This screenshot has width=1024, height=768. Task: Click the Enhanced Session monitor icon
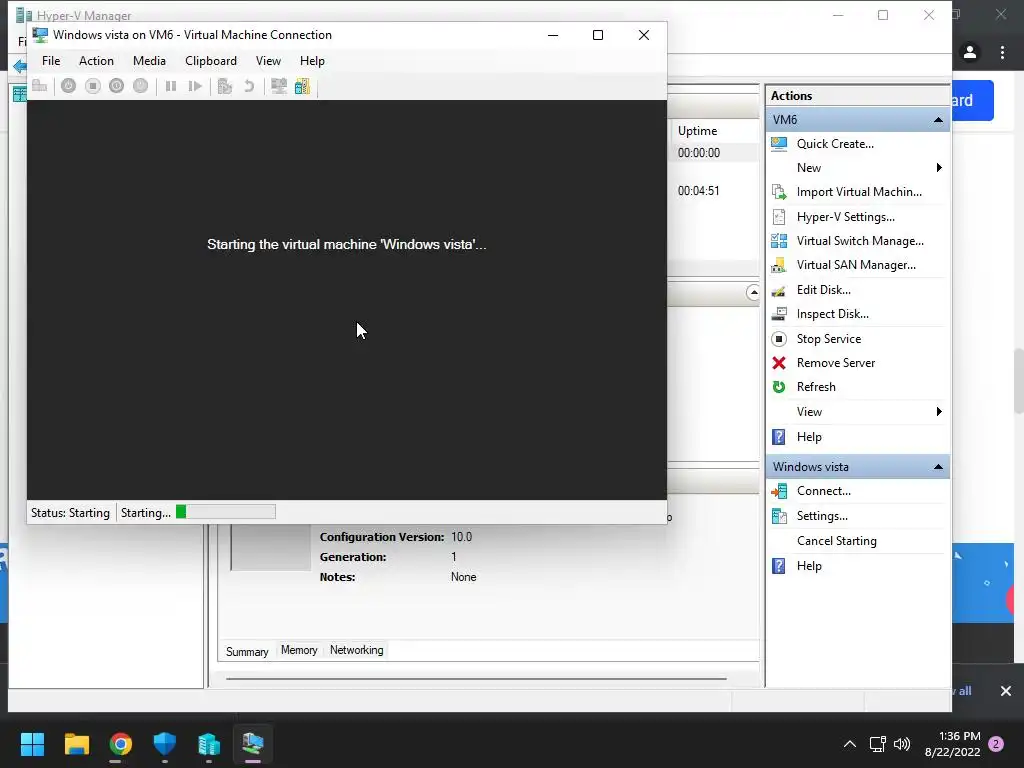point(279,86)
